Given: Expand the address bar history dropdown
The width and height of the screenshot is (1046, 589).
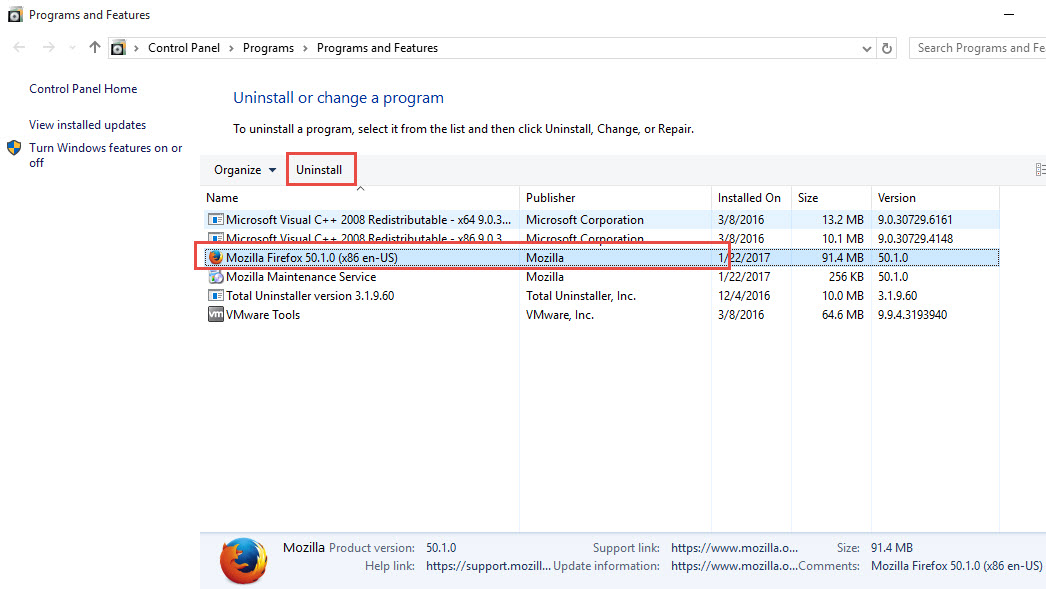Looking at the screenshot, I should [866, 49].
